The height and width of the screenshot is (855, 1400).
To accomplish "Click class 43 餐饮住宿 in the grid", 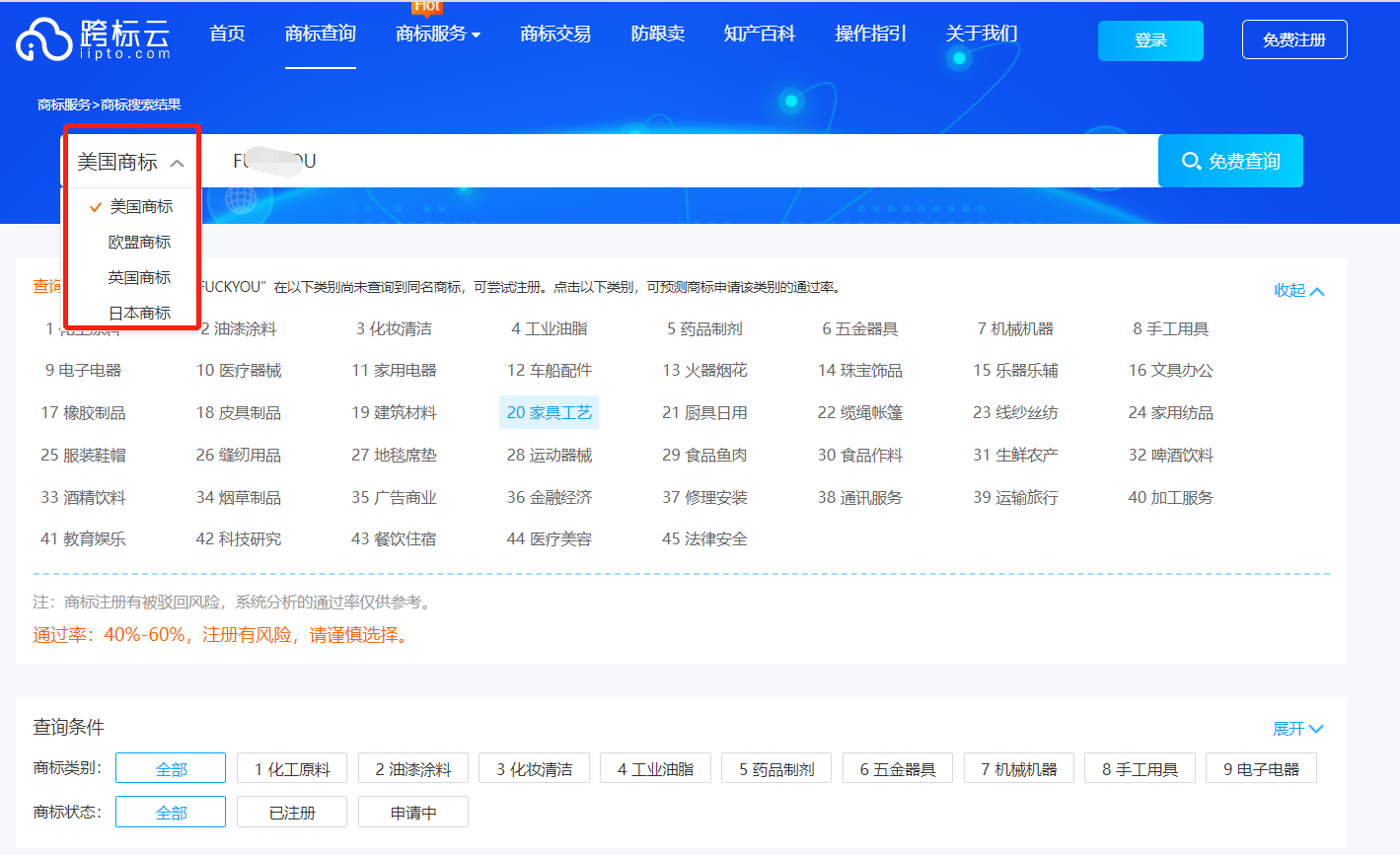I will 395,538.
